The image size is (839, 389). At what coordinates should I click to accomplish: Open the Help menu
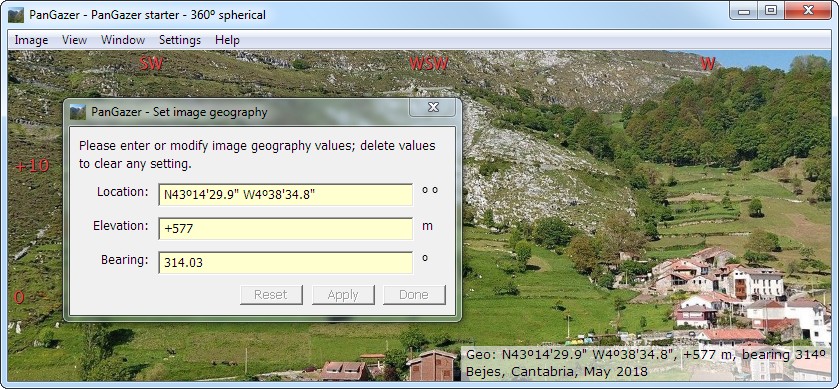(x=227, y=40)
